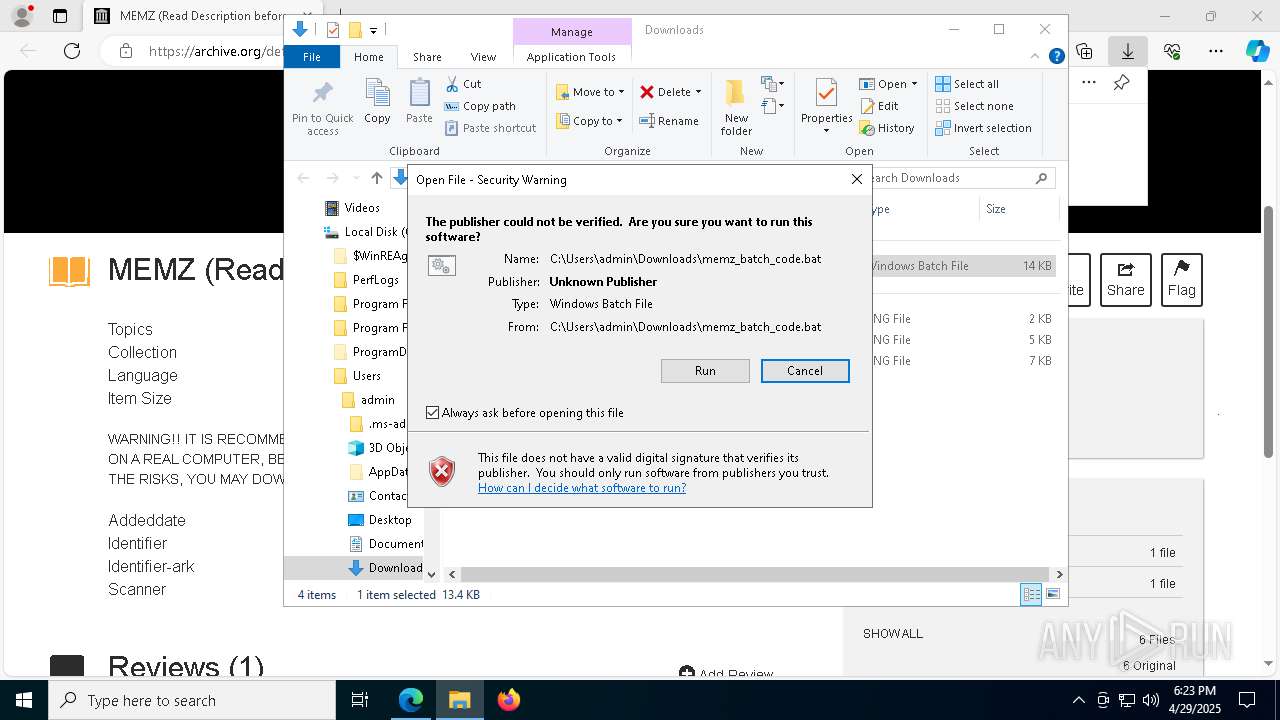Viewport: 1280px width, 720px height.
Task: Click Select all in ribbon
Action: (967, 84)
